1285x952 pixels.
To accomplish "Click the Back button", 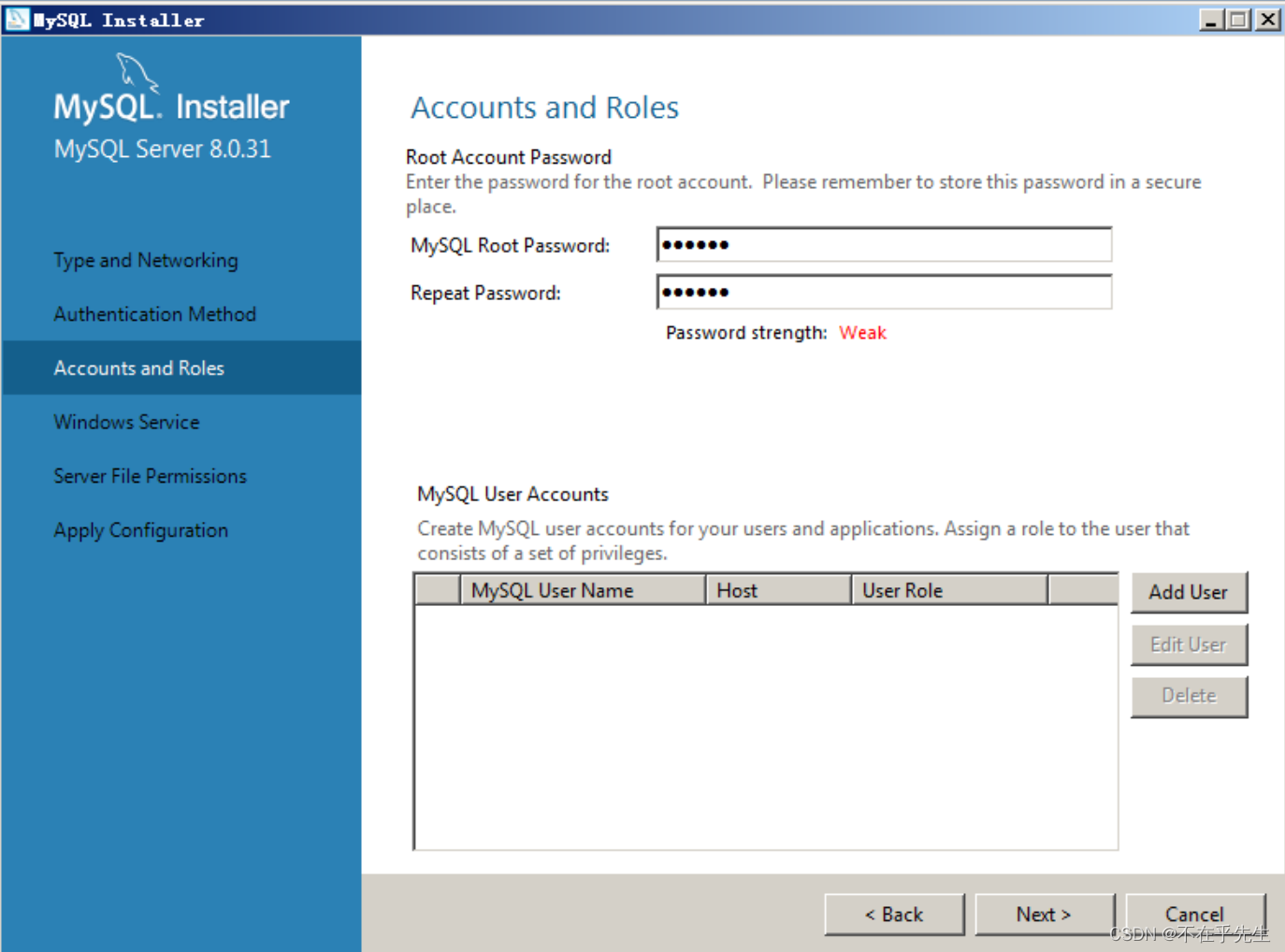I will (x=894, y=915).
